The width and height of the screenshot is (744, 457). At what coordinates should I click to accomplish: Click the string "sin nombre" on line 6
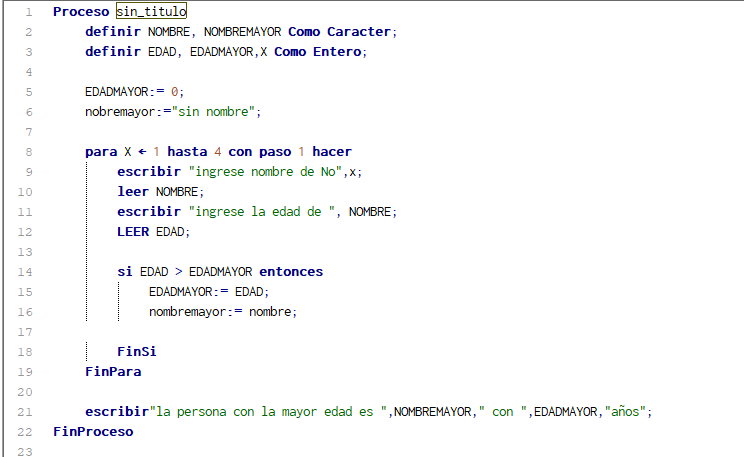[213, 112]
